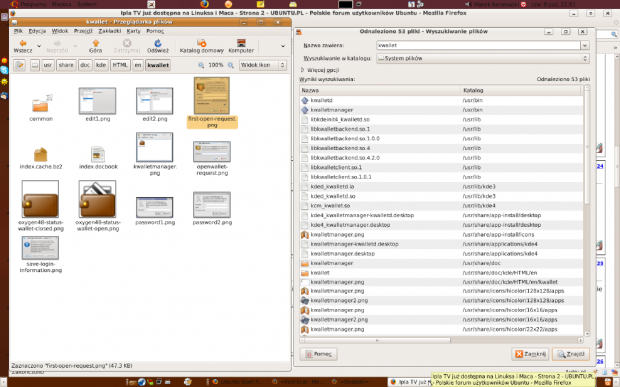This screenshot has width=620, height=387.
Task: Select the HTML path breadcrumb button
Action: [120, 65]
